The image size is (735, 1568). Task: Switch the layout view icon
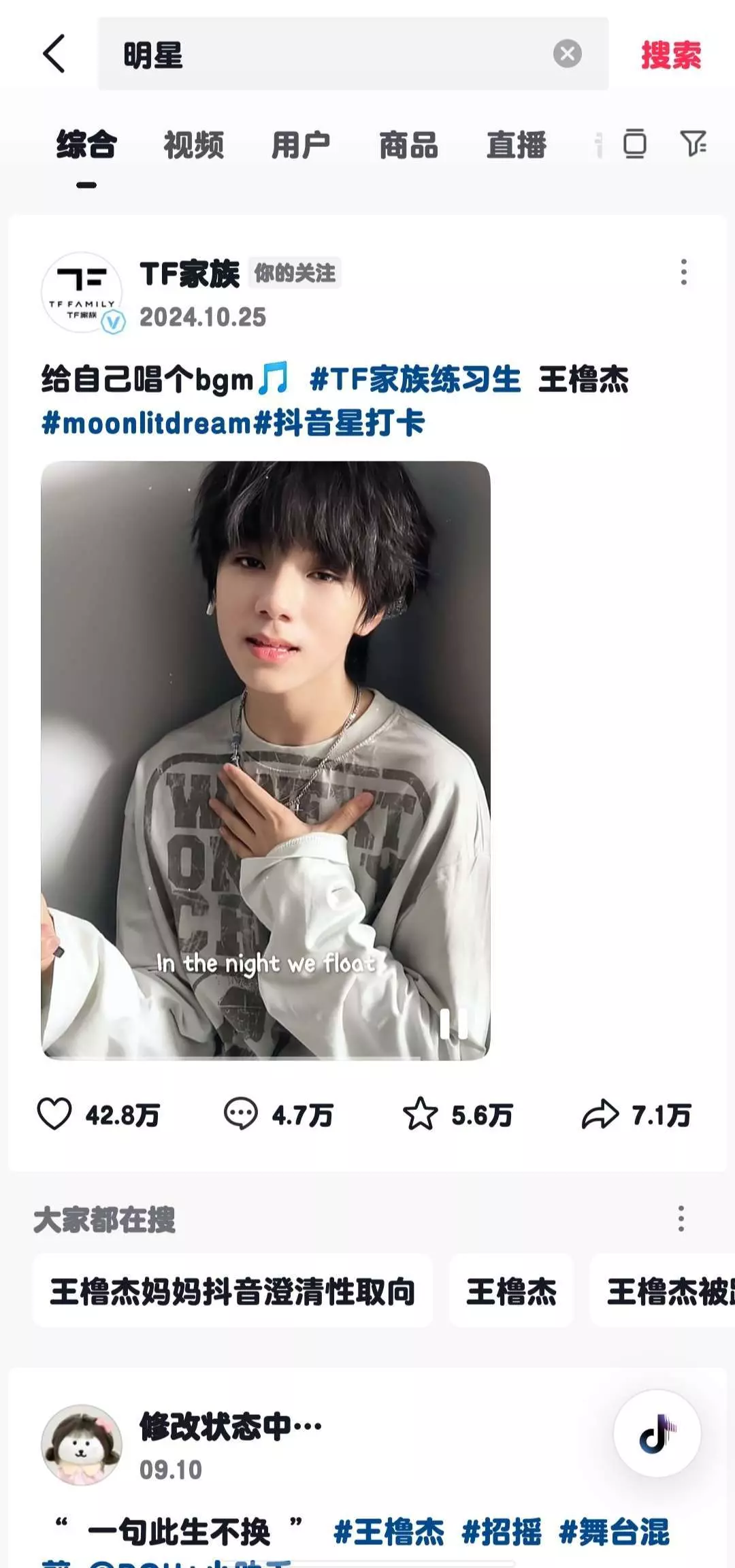click(634, 144)
